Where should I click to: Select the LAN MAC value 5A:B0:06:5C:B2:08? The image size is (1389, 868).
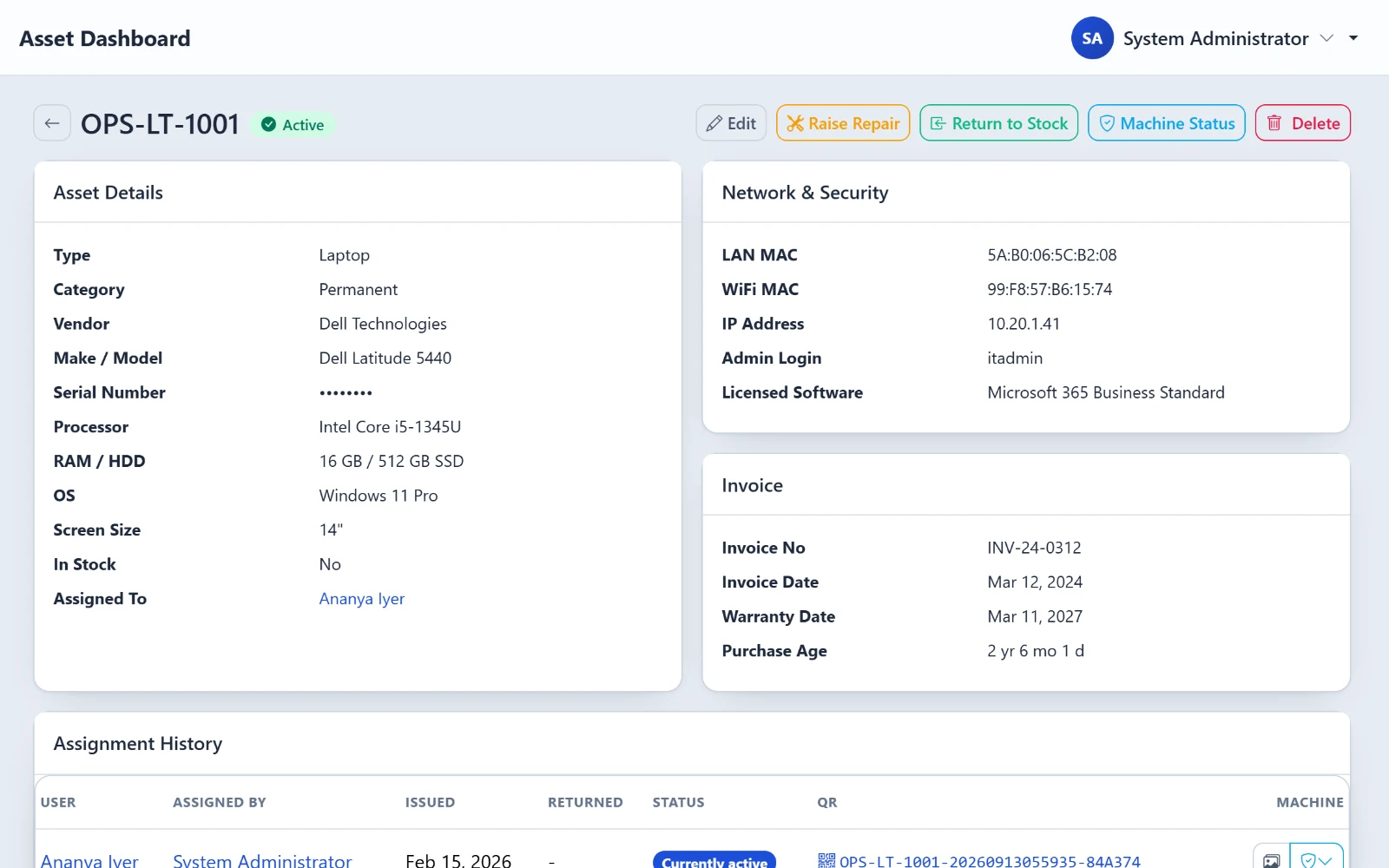(x=1052, y=255)
